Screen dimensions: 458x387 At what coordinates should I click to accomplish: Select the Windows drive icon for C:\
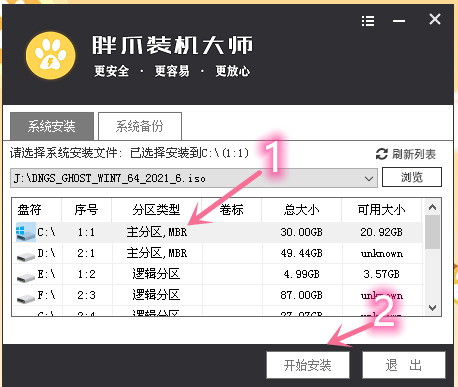(x=26, y=232)
